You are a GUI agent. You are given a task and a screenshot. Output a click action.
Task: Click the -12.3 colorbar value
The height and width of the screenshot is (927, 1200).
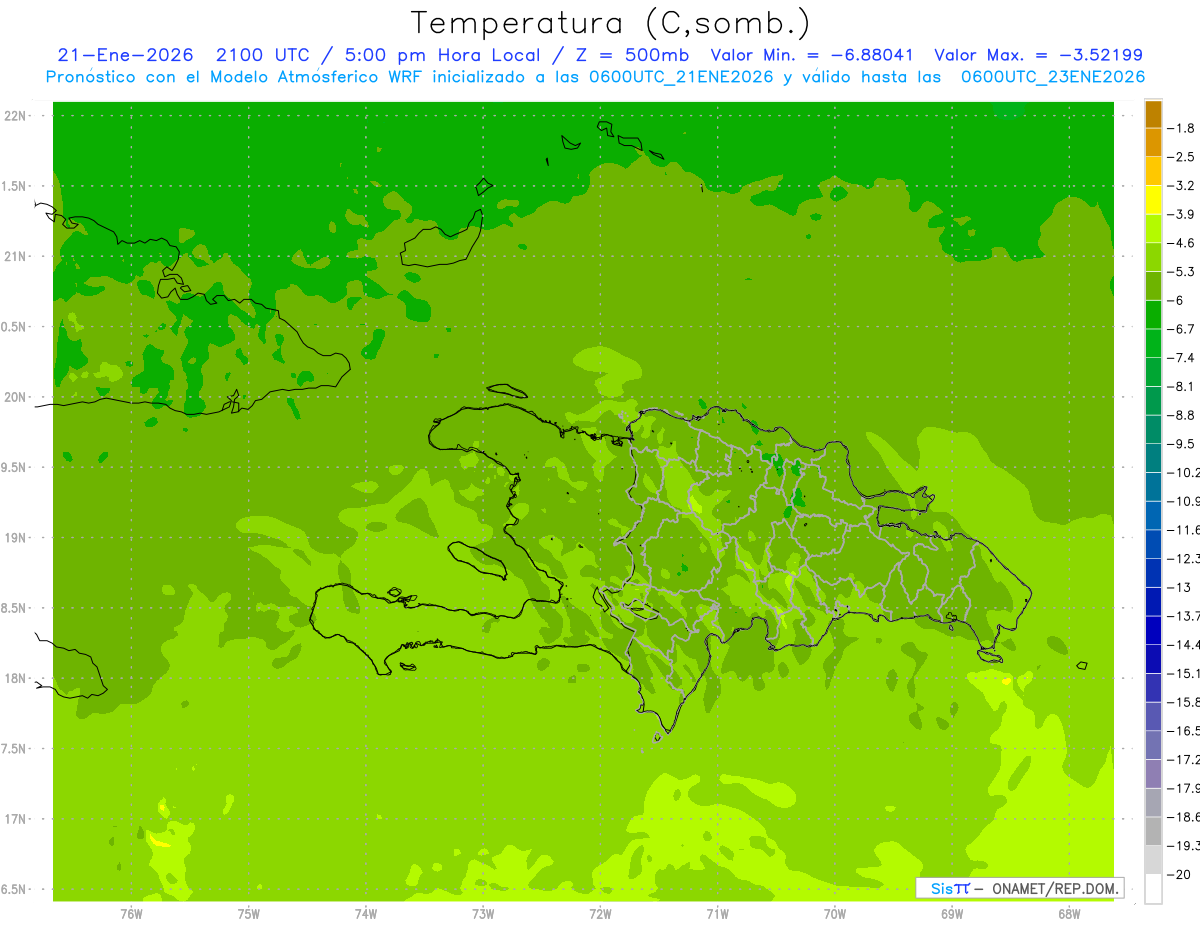click(x=1184, y=558)
